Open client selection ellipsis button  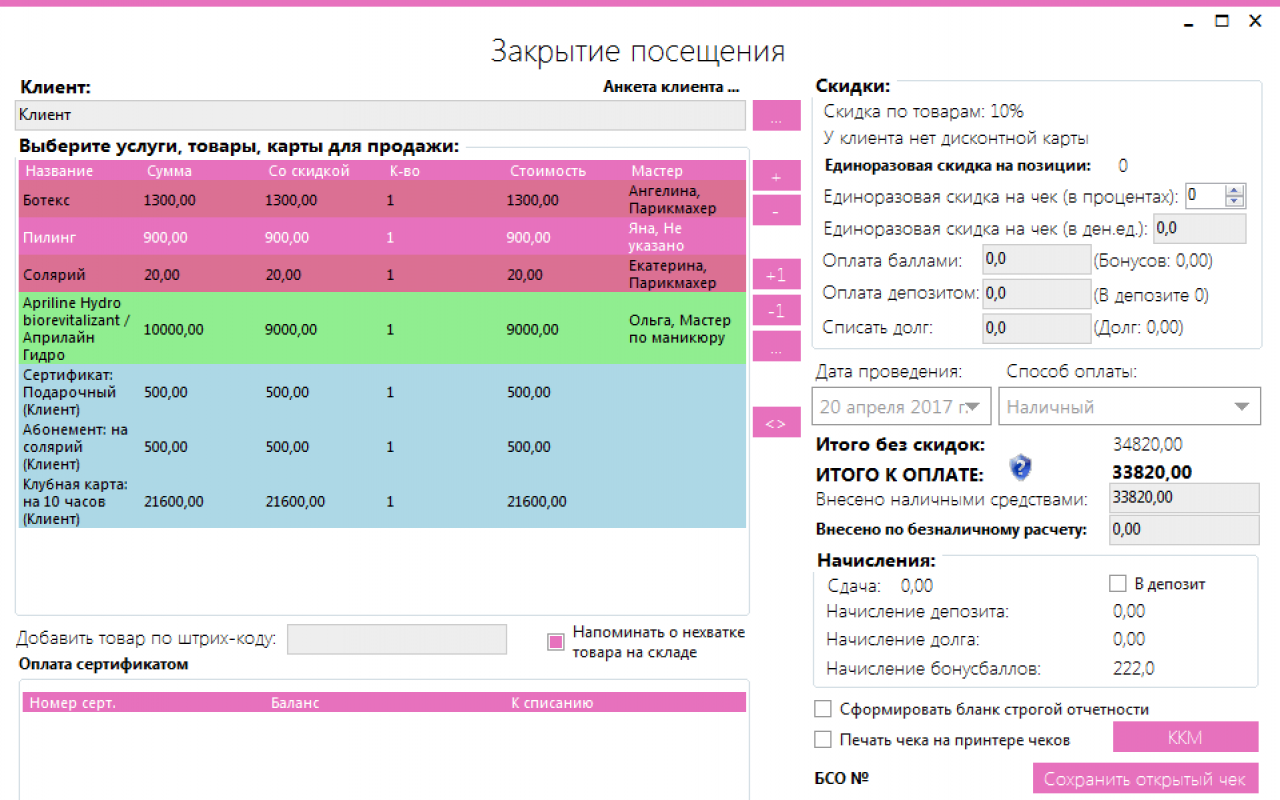(x=777, y=115)
